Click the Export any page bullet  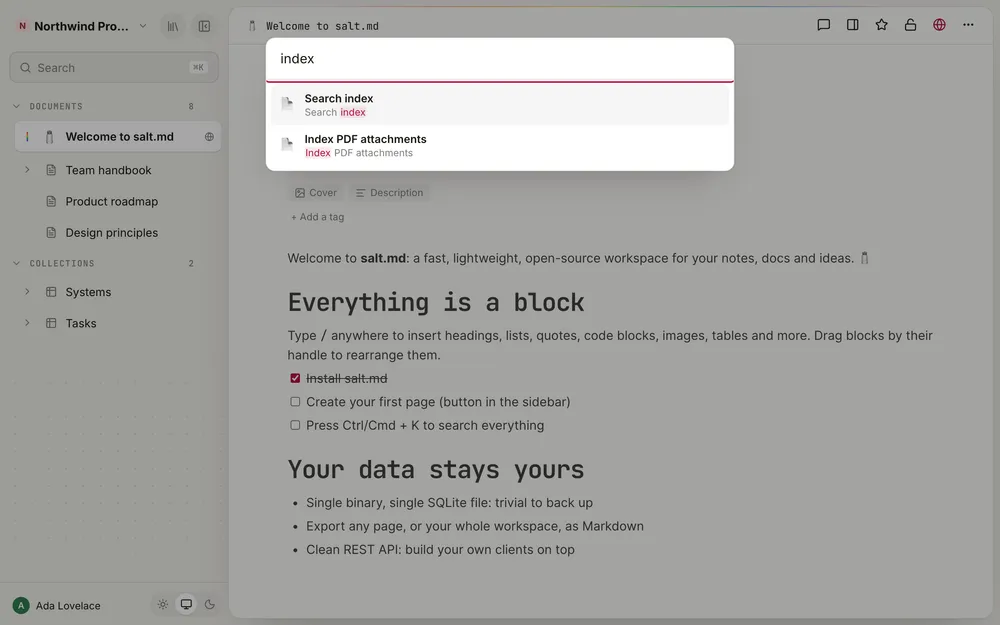(x=474, y=526)
